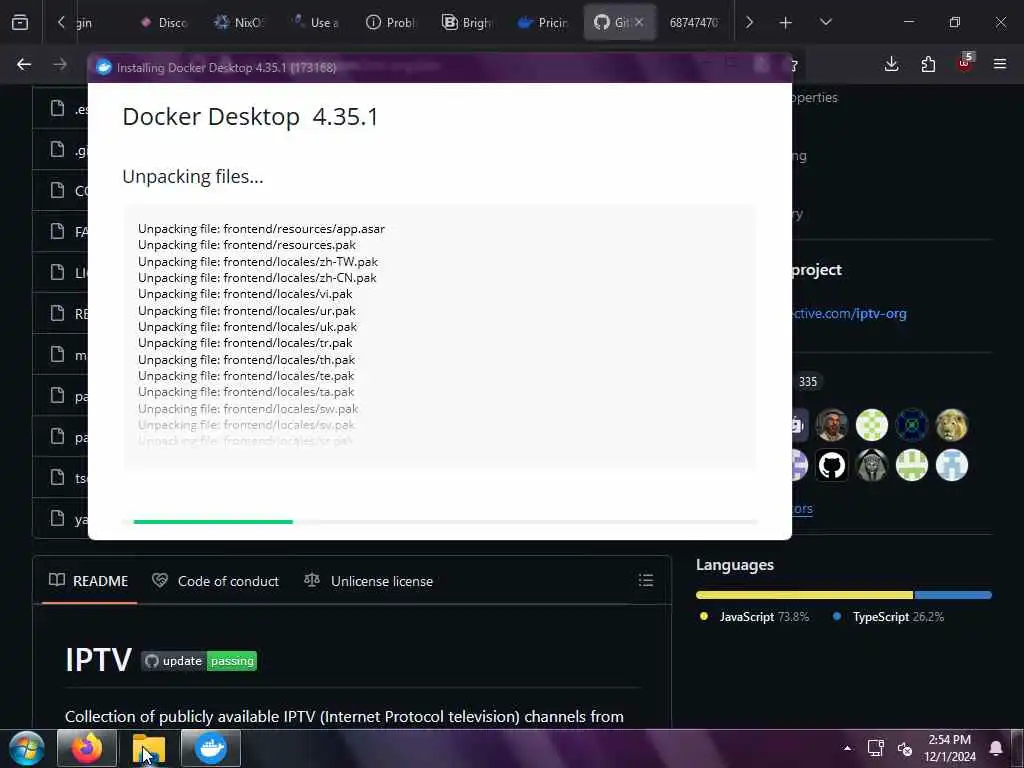Screen dimensions: 1024x768
Task: Click the uBlock extension icon with badge
Action: 965,63
